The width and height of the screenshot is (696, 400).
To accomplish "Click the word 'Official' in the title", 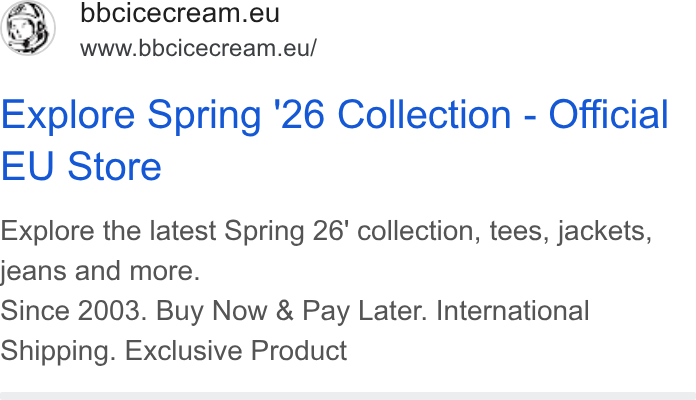I will coord(609,115).
